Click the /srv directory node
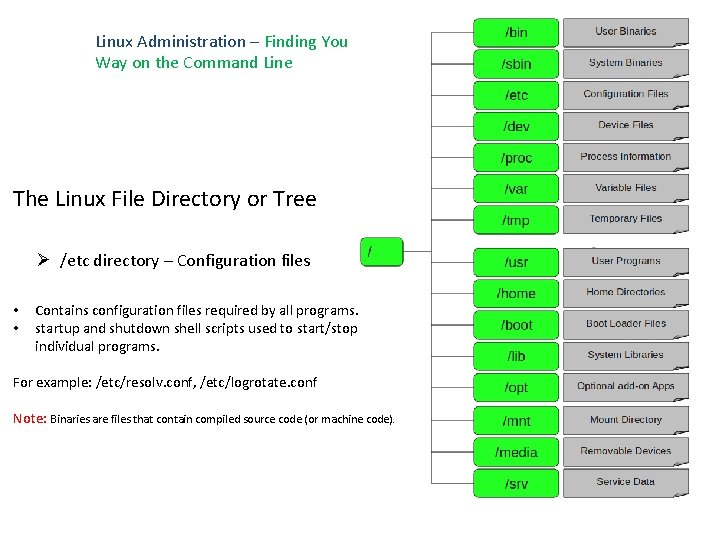 point(516,483)
